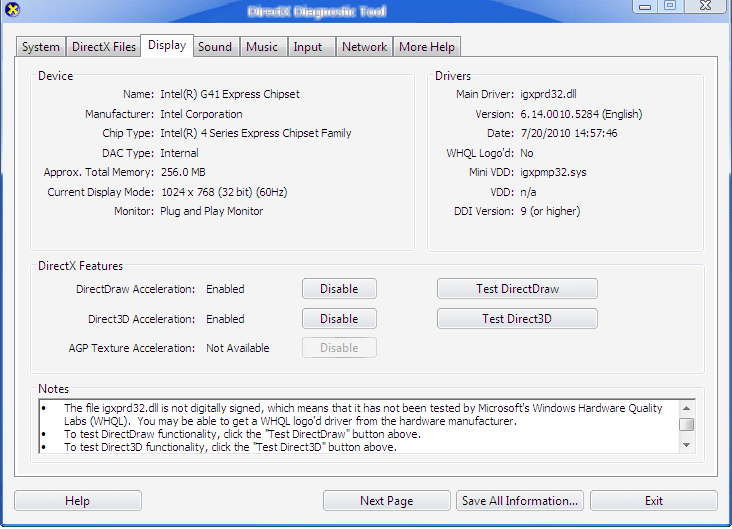The image size is (732, 529).
Task: Click display mode '1024 x 768 (32 bit) (60Hz)'
Action: (224, 192)
